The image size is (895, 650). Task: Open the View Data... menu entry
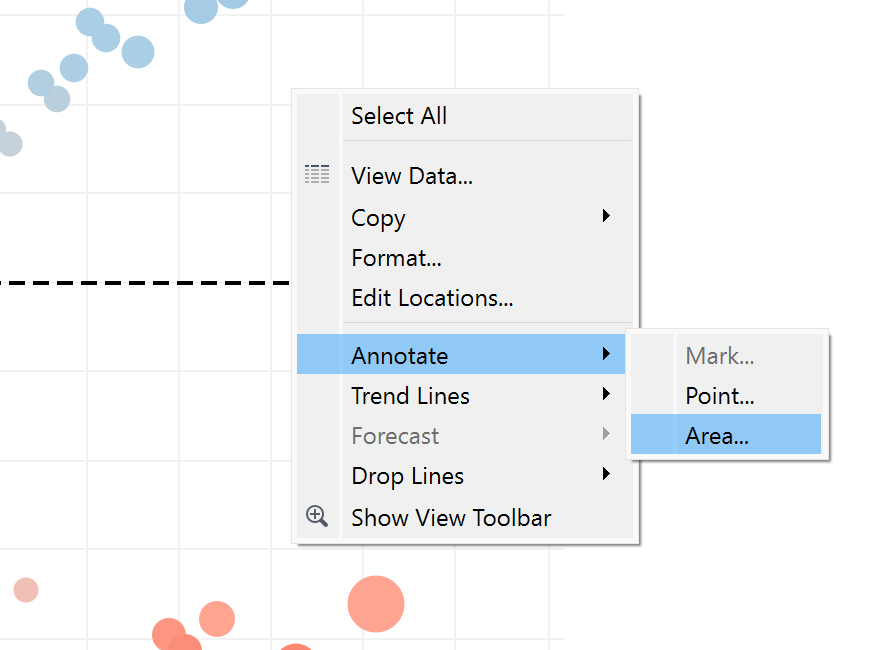click(x=412, y=176)
